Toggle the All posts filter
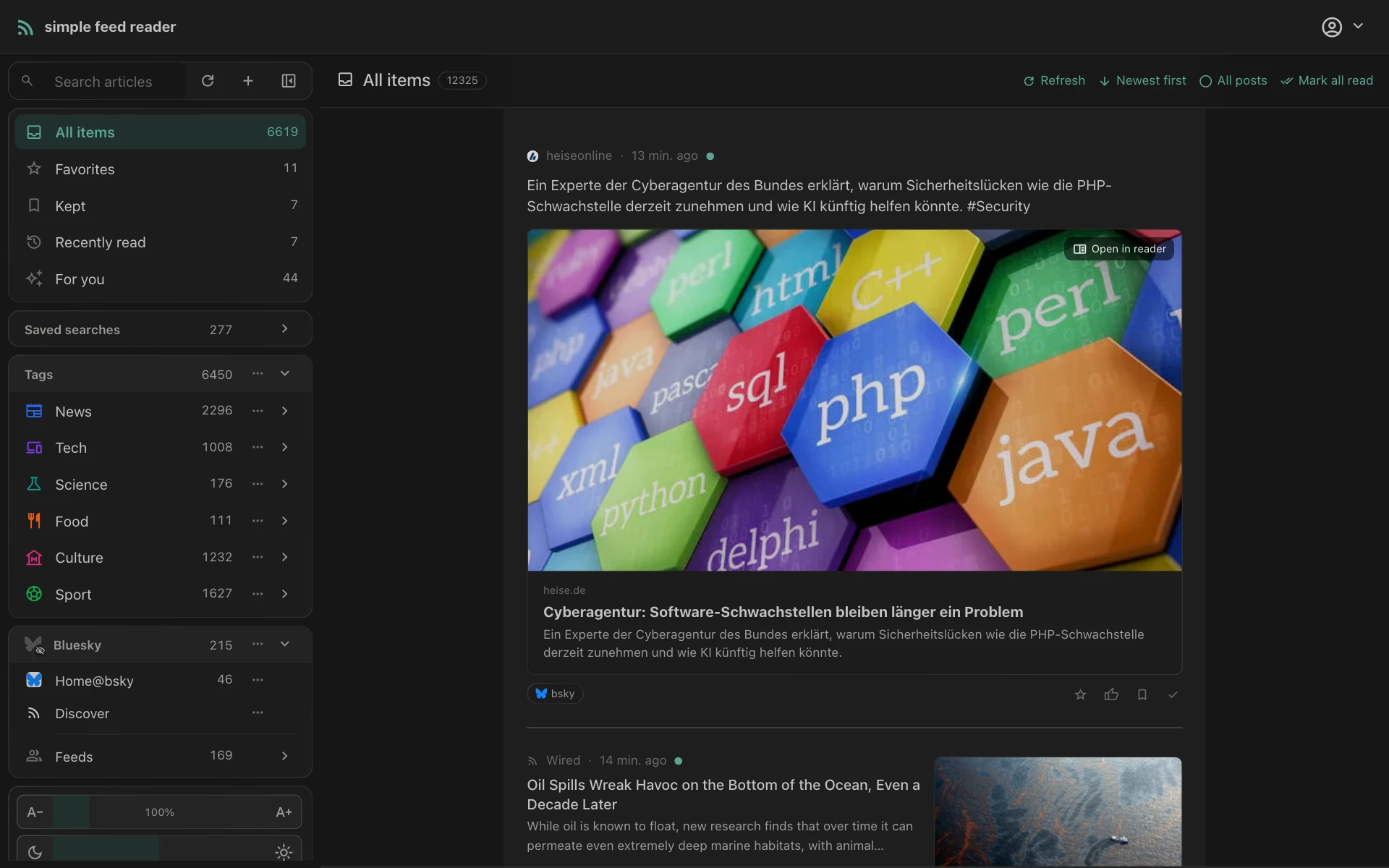 (x=1233, y=81)
